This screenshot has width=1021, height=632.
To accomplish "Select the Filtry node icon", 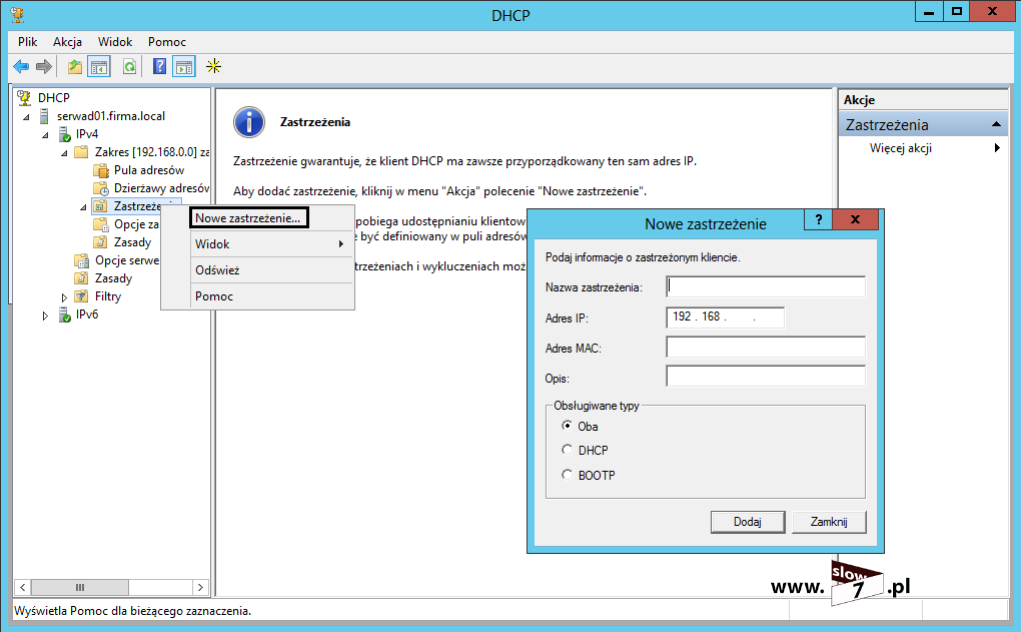I will (x=82, y=297).
